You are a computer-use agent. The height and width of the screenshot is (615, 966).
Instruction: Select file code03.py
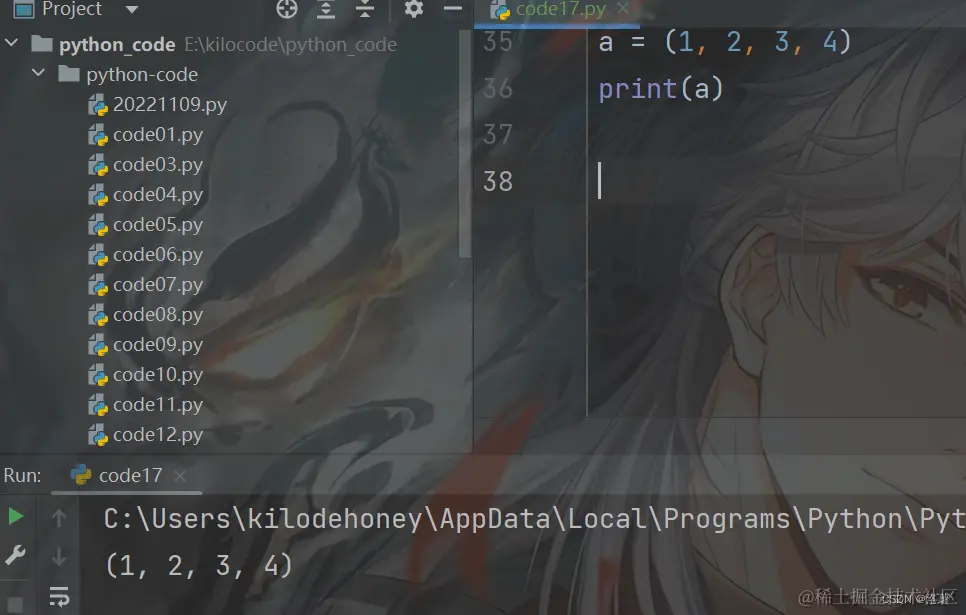click(x=158, y=165)
